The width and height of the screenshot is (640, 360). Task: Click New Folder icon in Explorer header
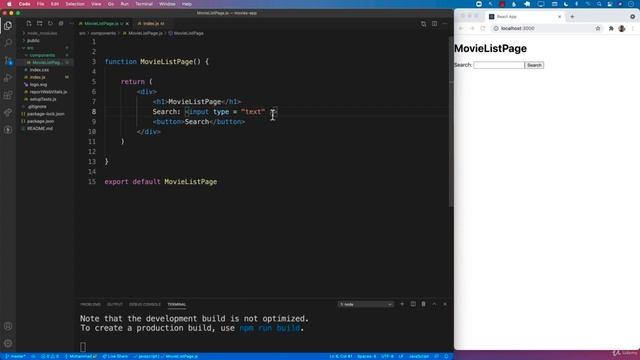pyautogui.click(x=40, y=24)
